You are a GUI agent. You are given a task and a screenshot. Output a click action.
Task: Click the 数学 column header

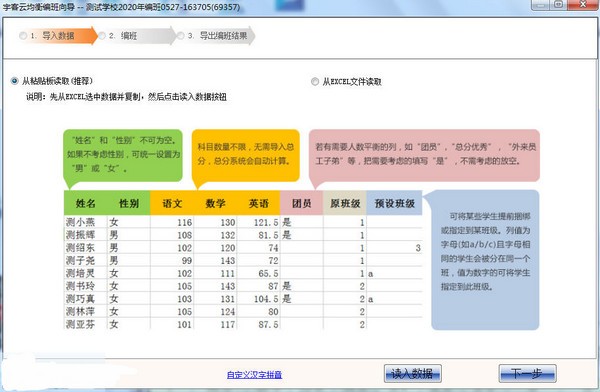coord(215,203)
